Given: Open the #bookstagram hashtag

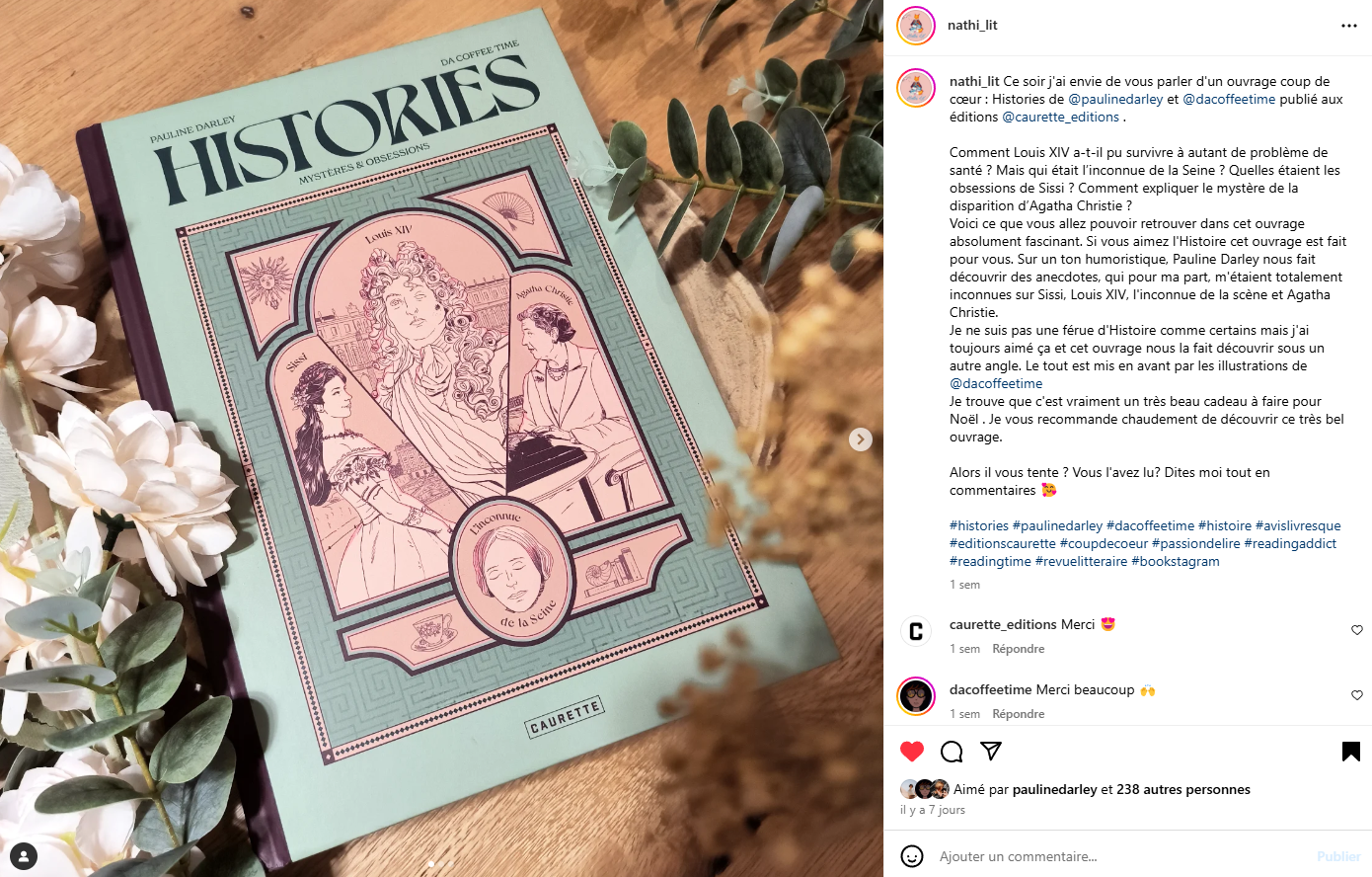Looking at the screenshot, I should 1176,561.
